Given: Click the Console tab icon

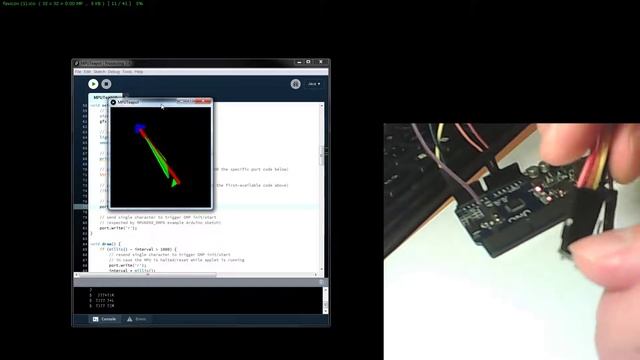Looking at the screenshot, I should tap(96, 319).
